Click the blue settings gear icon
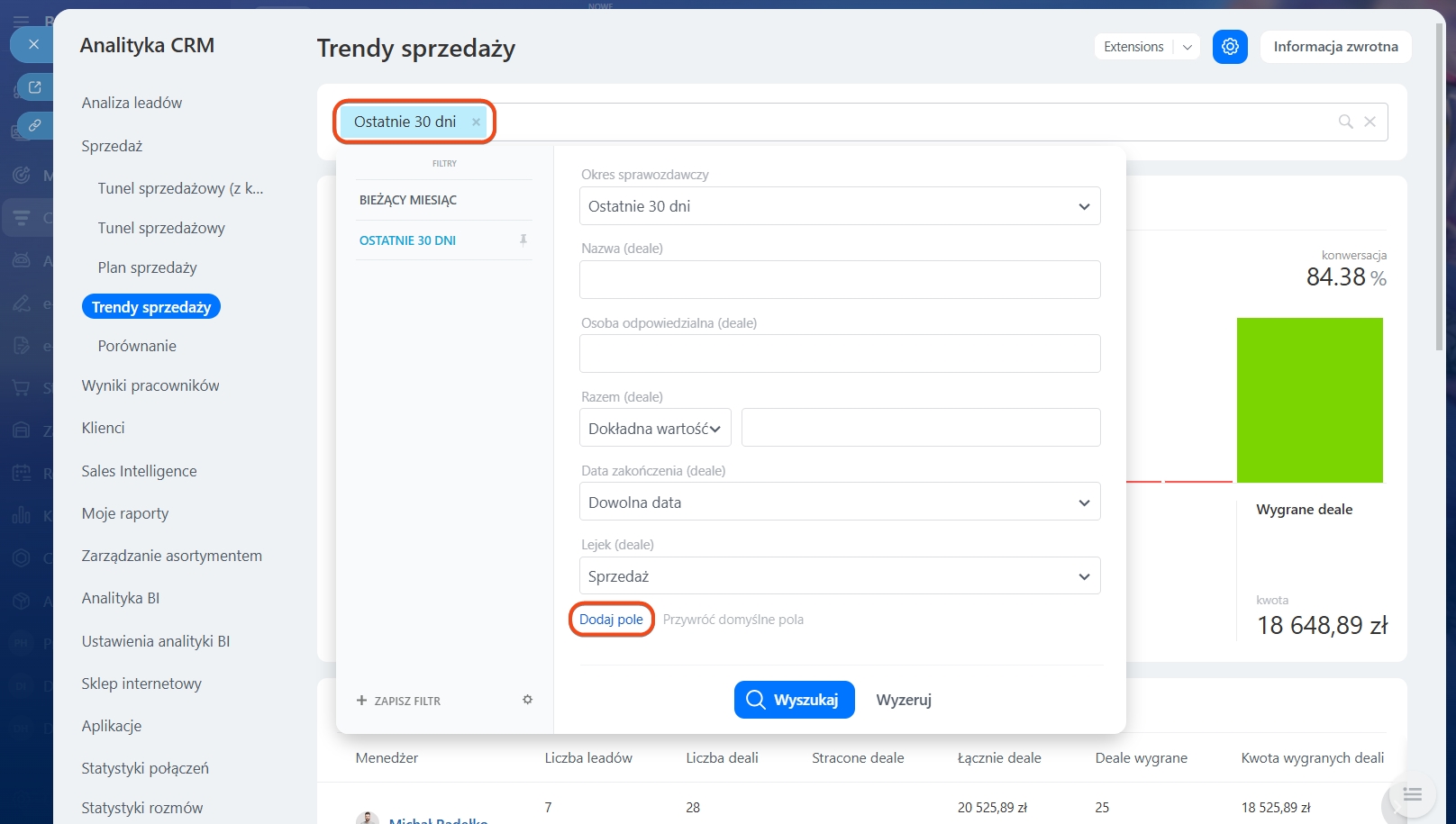 1230,47
